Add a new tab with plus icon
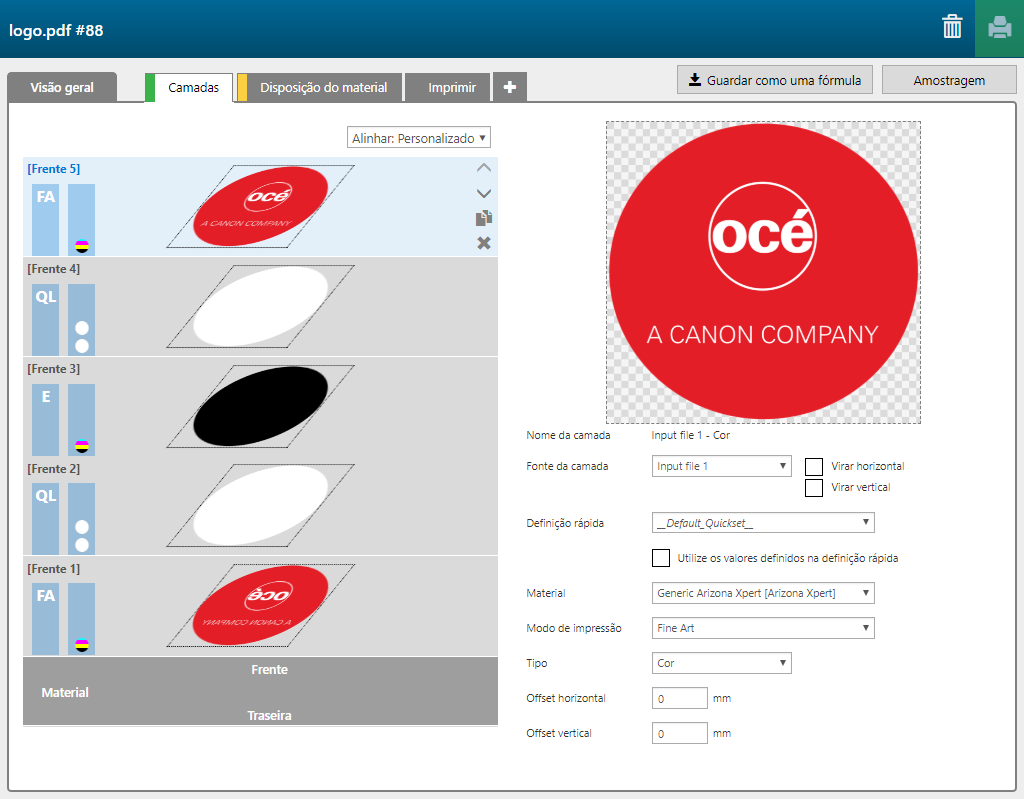 [510, 87]
